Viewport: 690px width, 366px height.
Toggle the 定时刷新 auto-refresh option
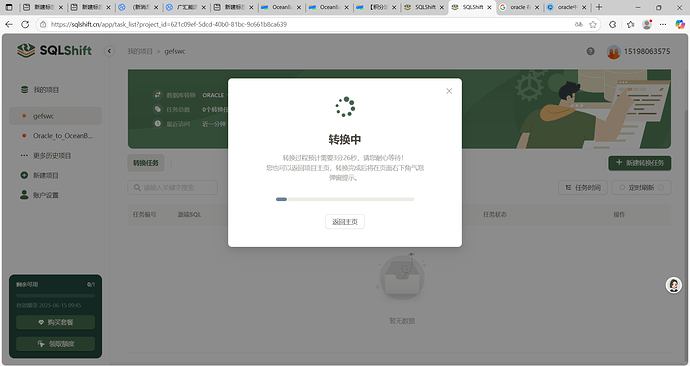(641, 187)
